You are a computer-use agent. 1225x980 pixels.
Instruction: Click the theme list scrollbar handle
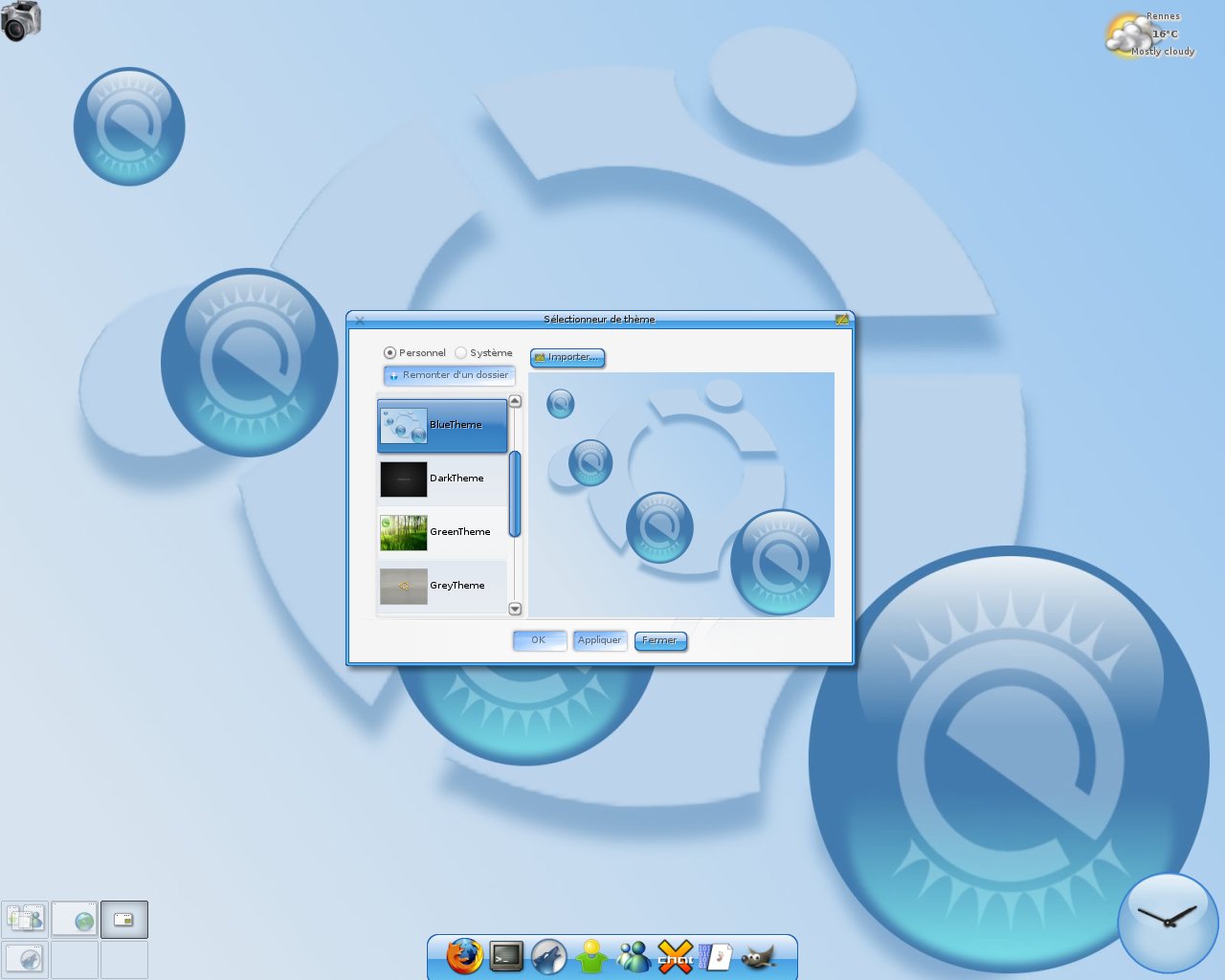point(515,494)
